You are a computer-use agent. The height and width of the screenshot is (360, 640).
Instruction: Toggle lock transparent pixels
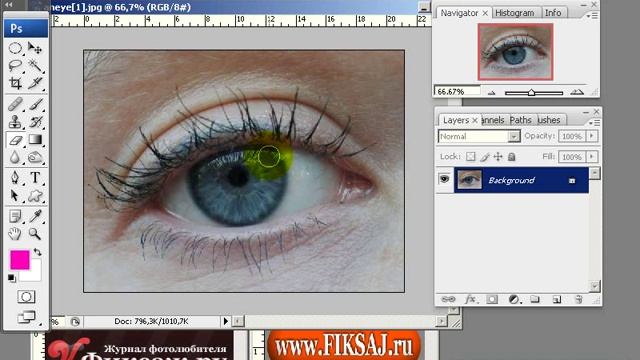pos(471,156)
